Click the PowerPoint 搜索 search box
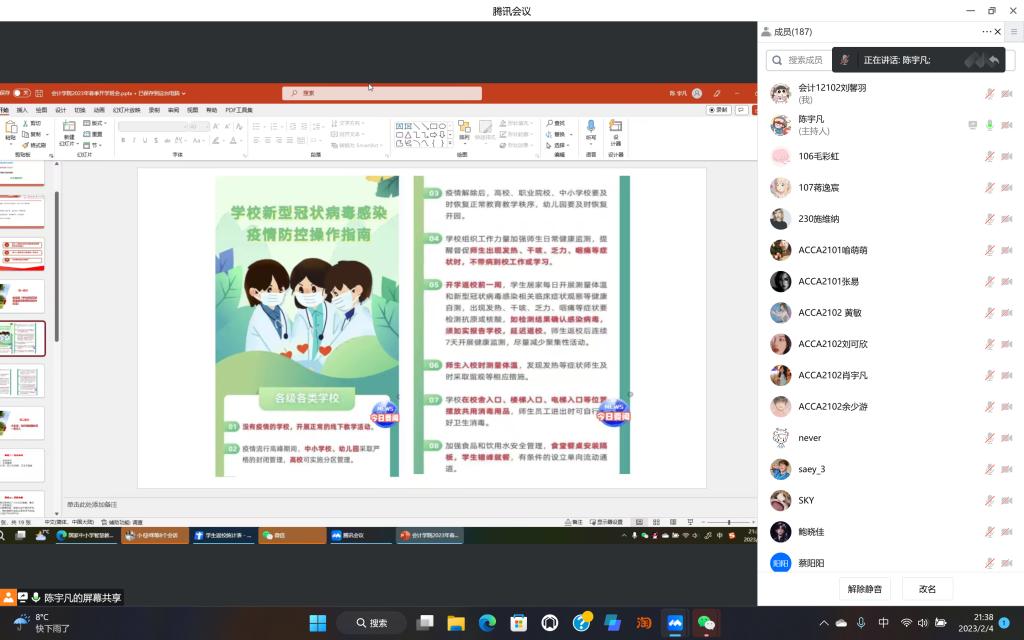Screen dimensions: 1024x640 point(382,93)
